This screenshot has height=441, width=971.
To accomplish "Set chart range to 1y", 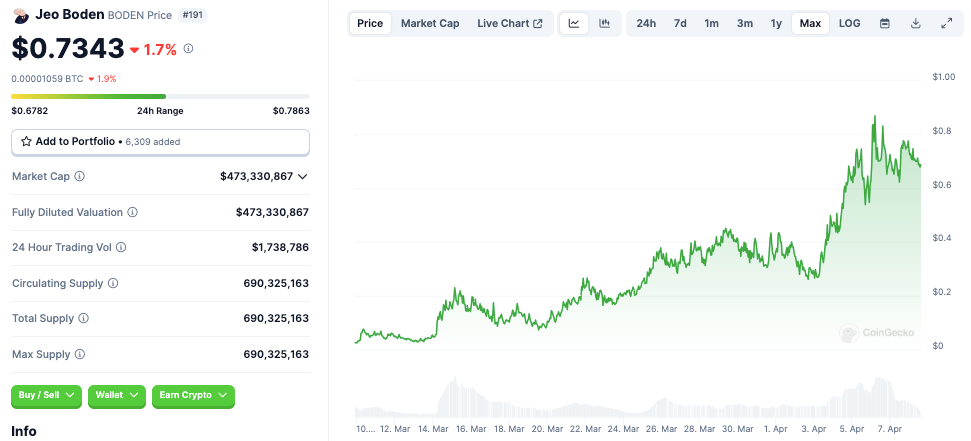I will click(776, 24).
